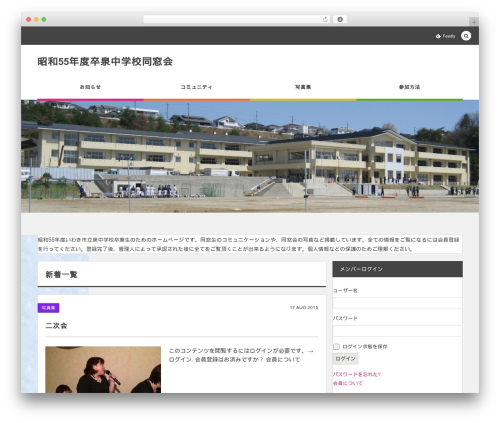Image resolution: width=500 pixels, height=423 pixels.
Task: Click the メンバーログイン widget header
Action: (397, 269)
